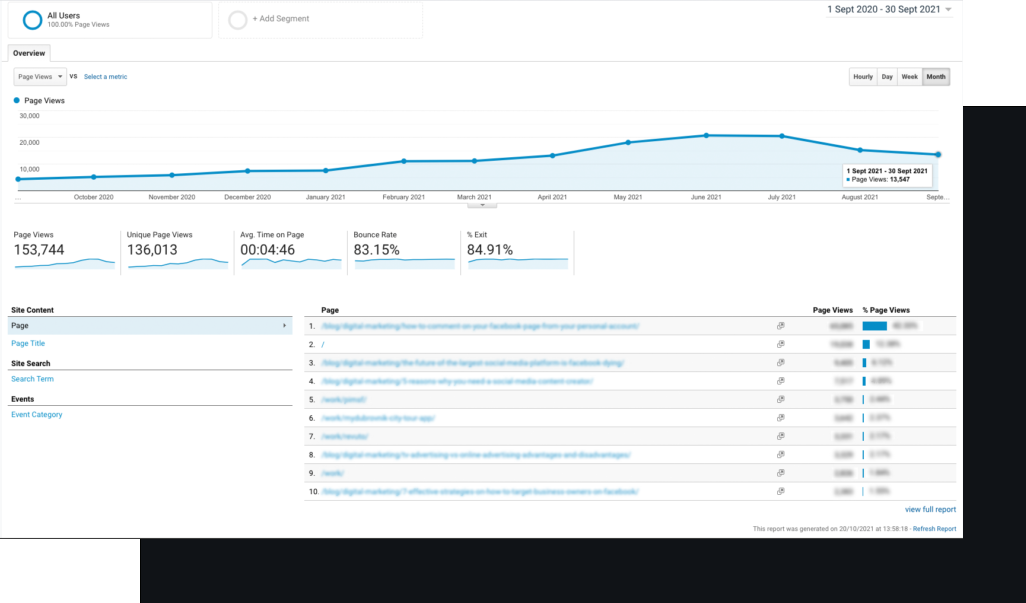Open external link icon for row 5
Screen dimensions: 1026x603
point(781,399)
